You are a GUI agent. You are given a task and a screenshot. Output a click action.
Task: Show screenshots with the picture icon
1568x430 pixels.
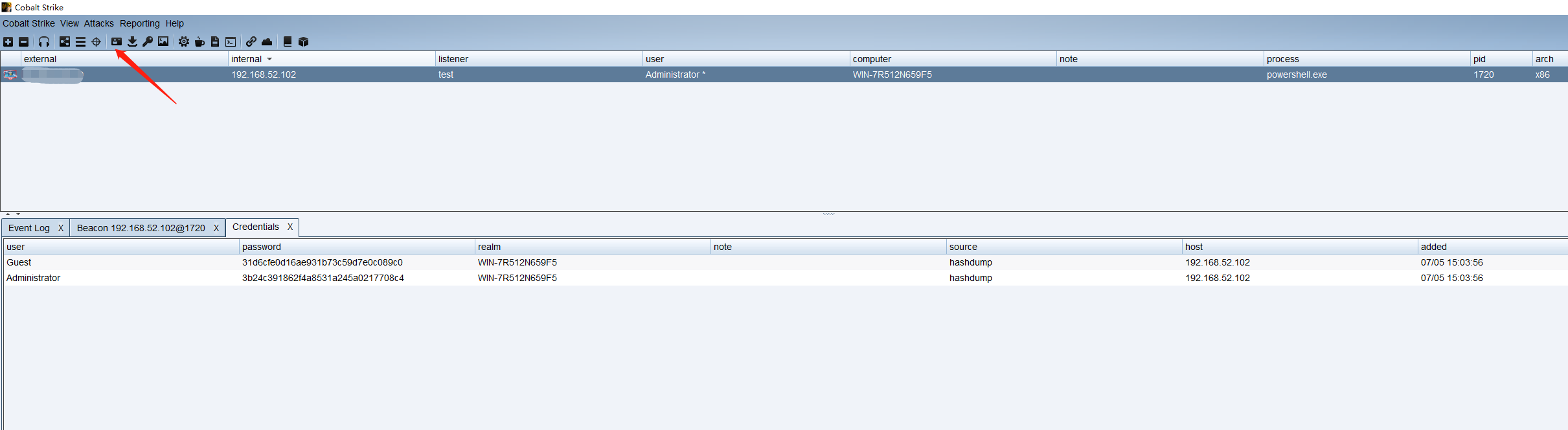[163, 41]
